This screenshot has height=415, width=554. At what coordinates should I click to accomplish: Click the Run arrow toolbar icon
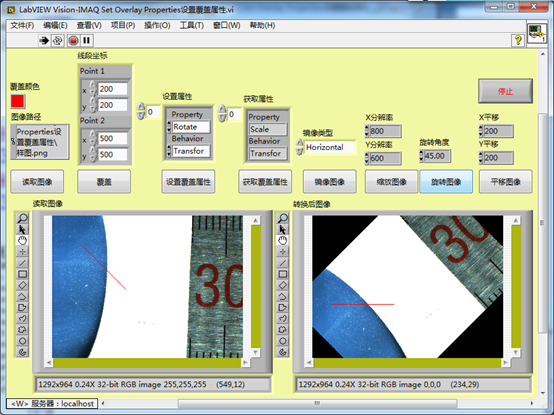44,41
